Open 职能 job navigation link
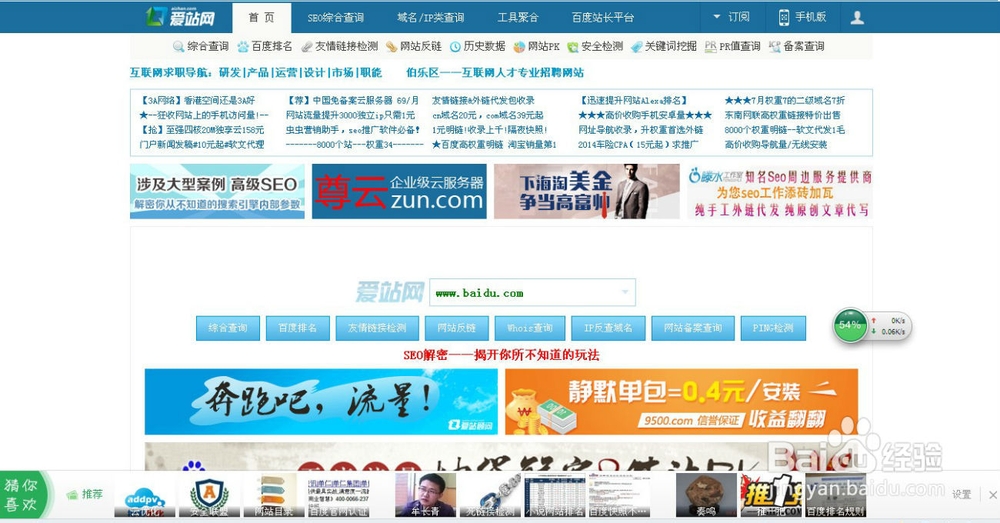 [371, 73]
